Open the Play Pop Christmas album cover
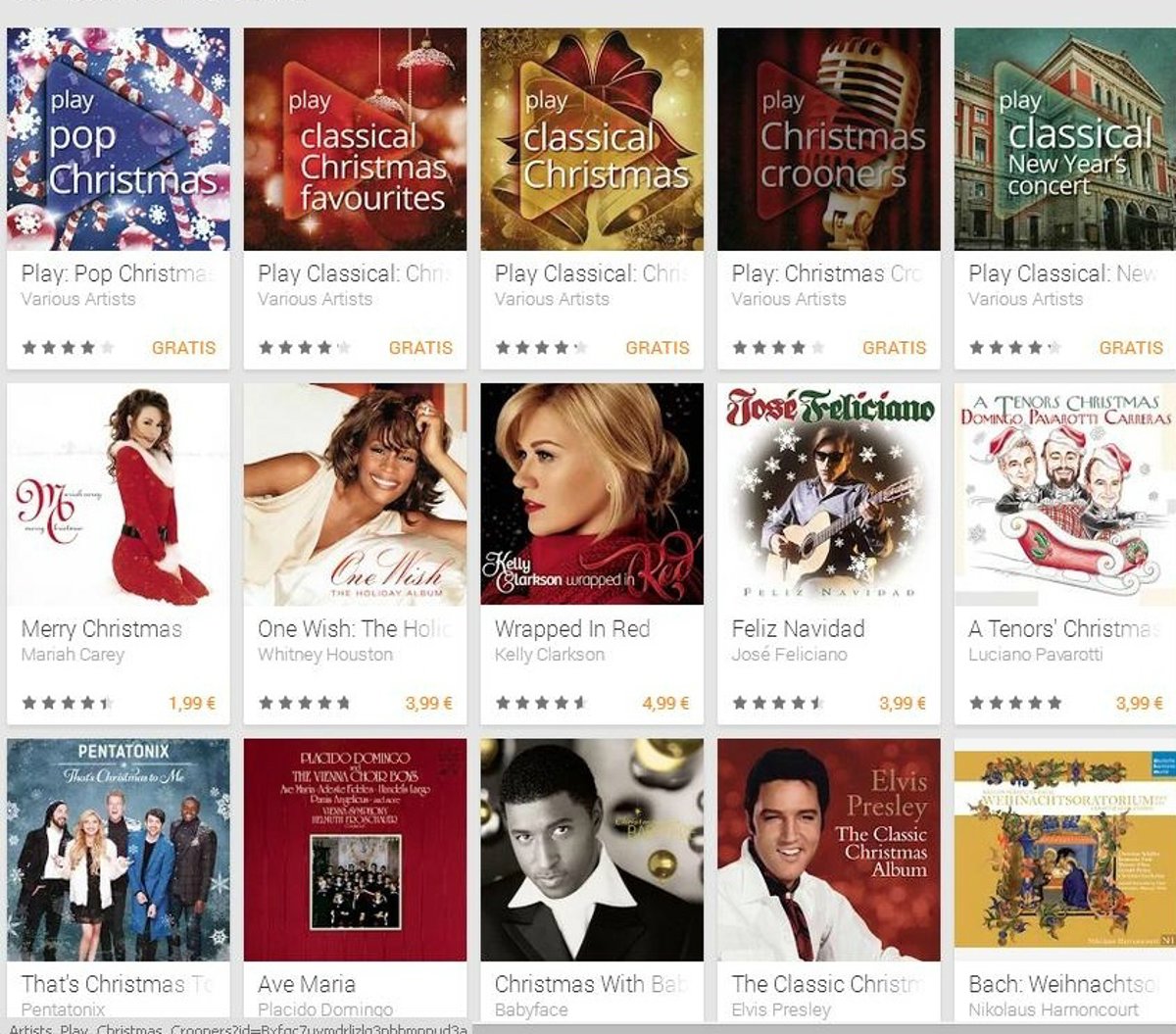This screenshot has height=1034, width=1176. pyautogui.click(x=119, y=139)
